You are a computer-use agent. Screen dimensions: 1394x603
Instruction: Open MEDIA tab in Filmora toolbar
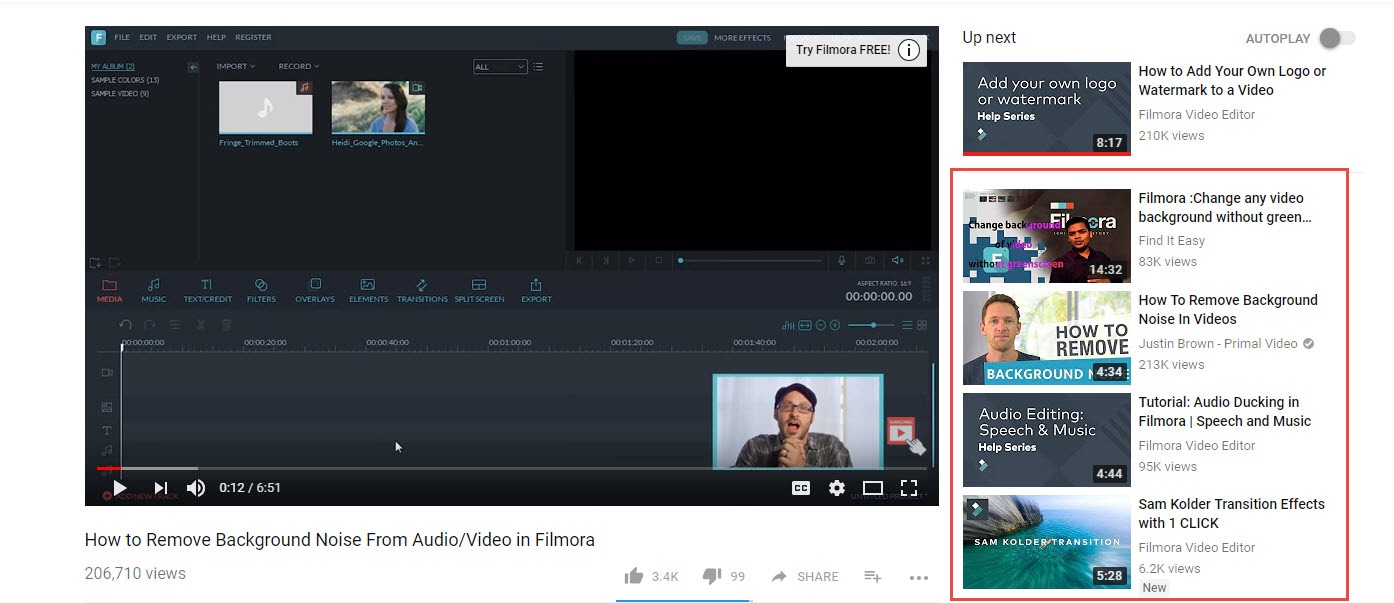[110, 291]
